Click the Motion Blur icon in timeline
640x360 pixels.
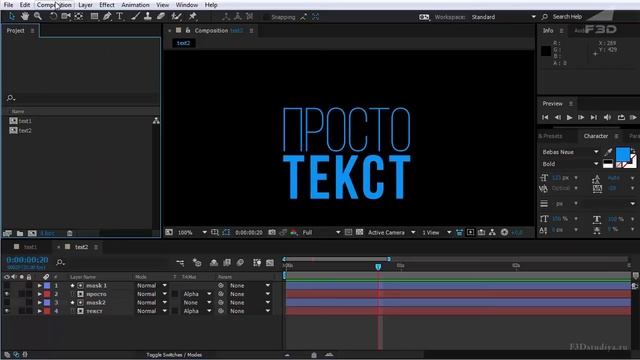click(x=240, y=263)
